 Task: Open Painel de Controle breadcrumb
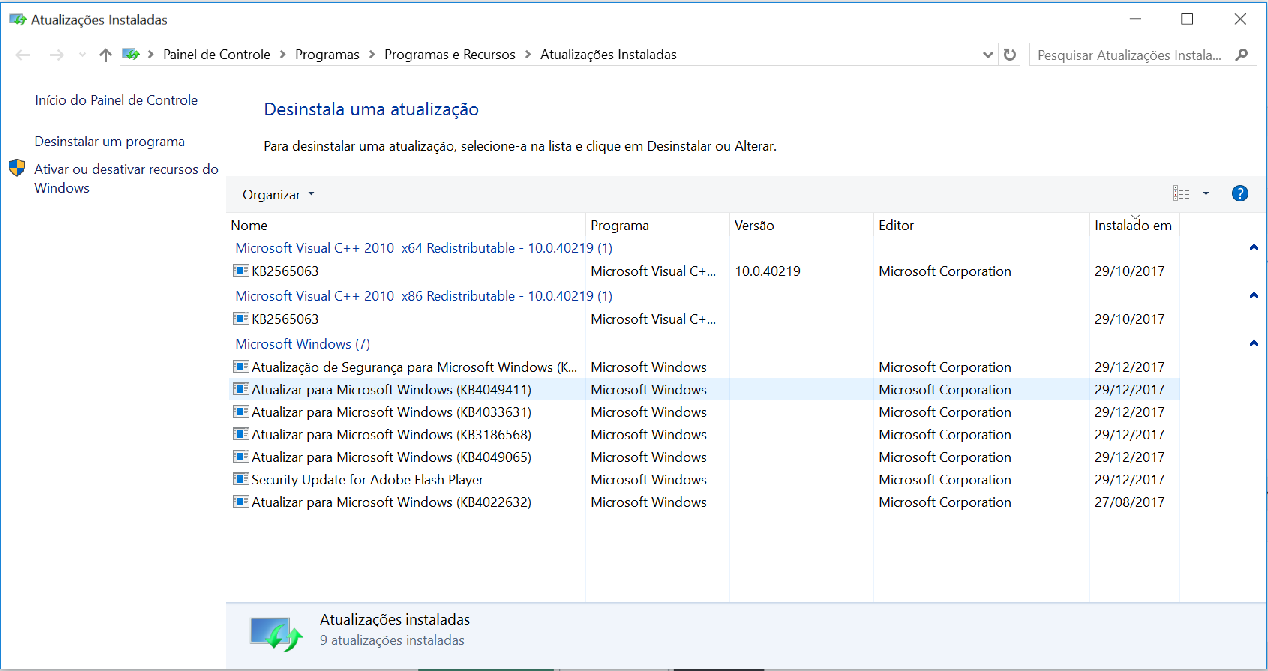pyautogui.click(x=217, y=55)
